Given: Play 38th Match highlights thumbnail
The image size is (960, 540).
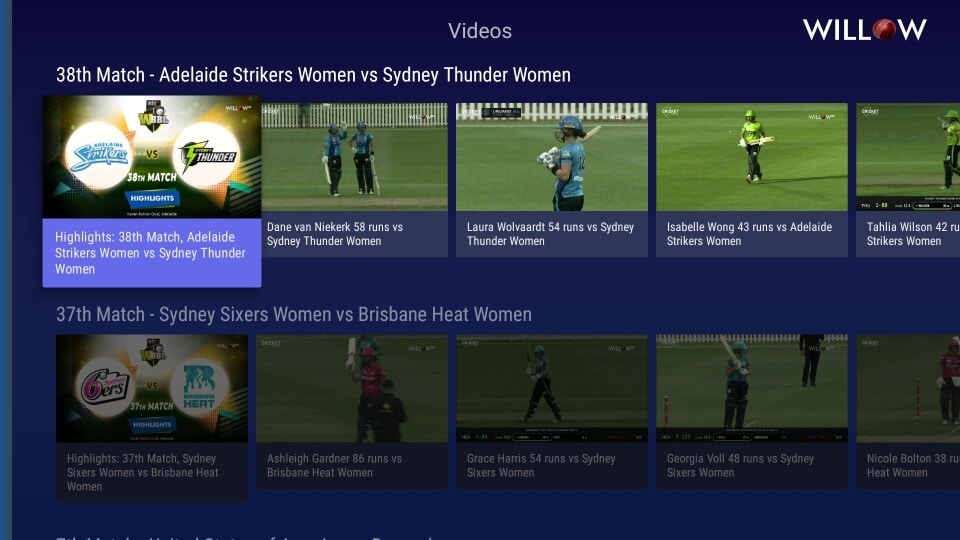Looking at the screenshot, I should click(152, 157).
